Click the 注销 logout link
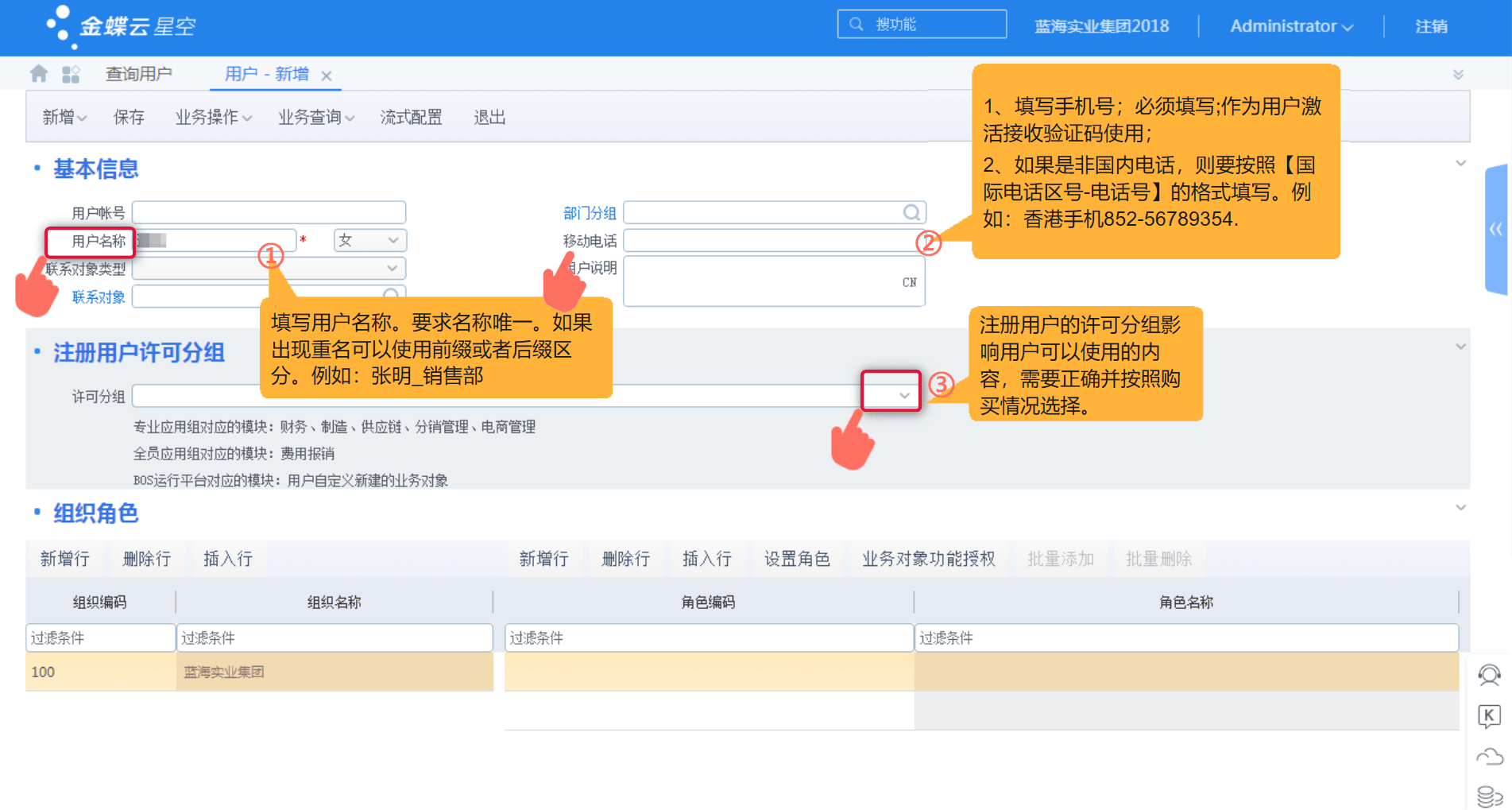Screen dimensions: 1512x810 click(x=1430, y=26)
